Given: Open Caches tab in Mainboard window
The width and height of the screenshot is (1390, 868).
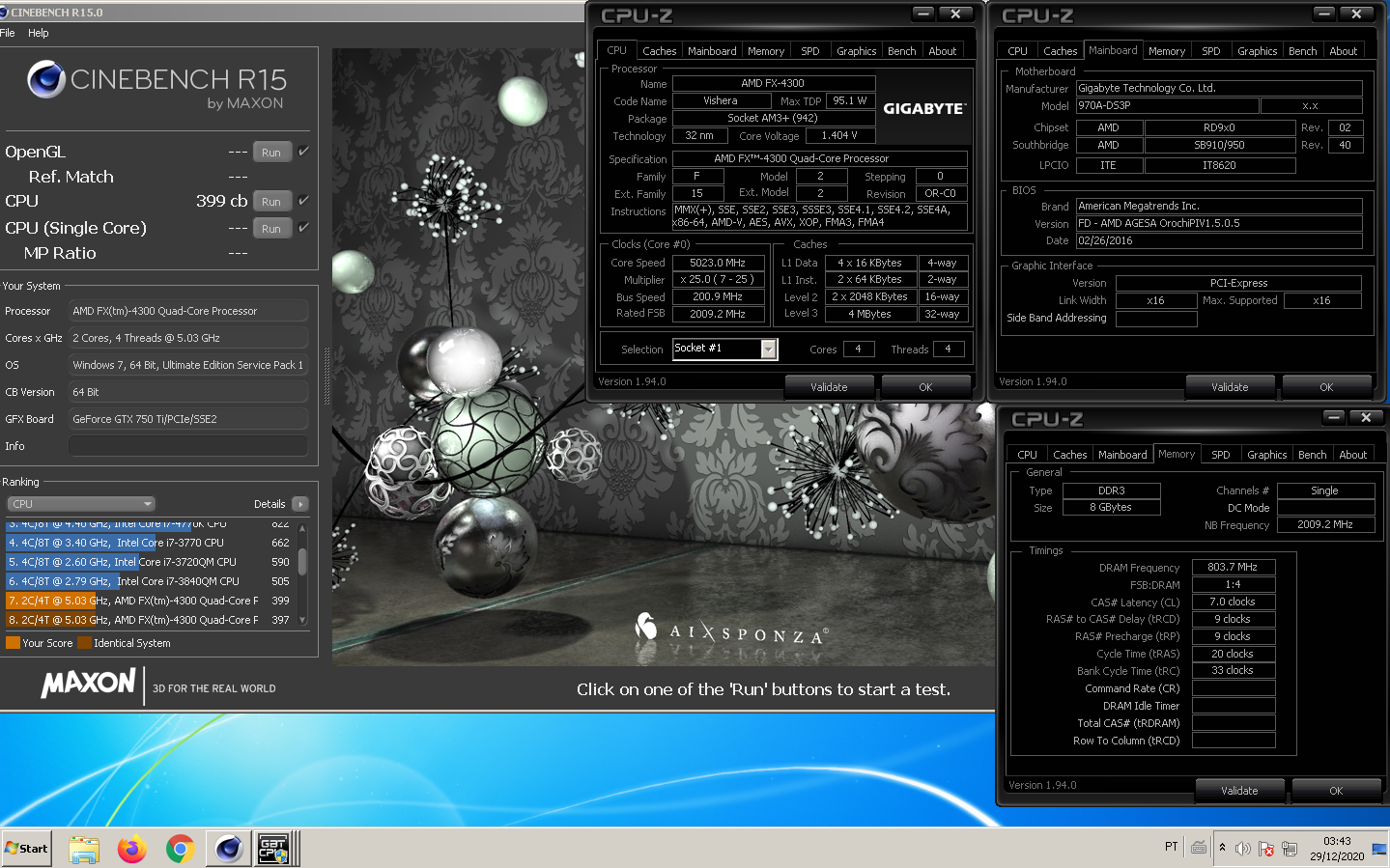Looking at the screenshot, I should pos(1061,51).
